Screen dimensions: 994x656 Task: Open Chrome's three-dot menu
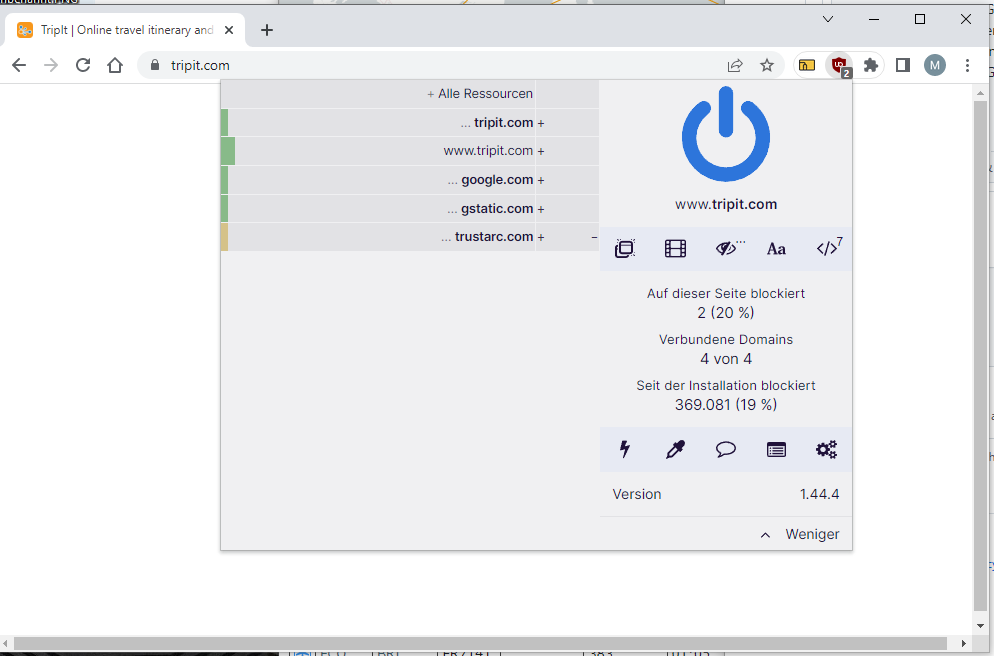967,64
